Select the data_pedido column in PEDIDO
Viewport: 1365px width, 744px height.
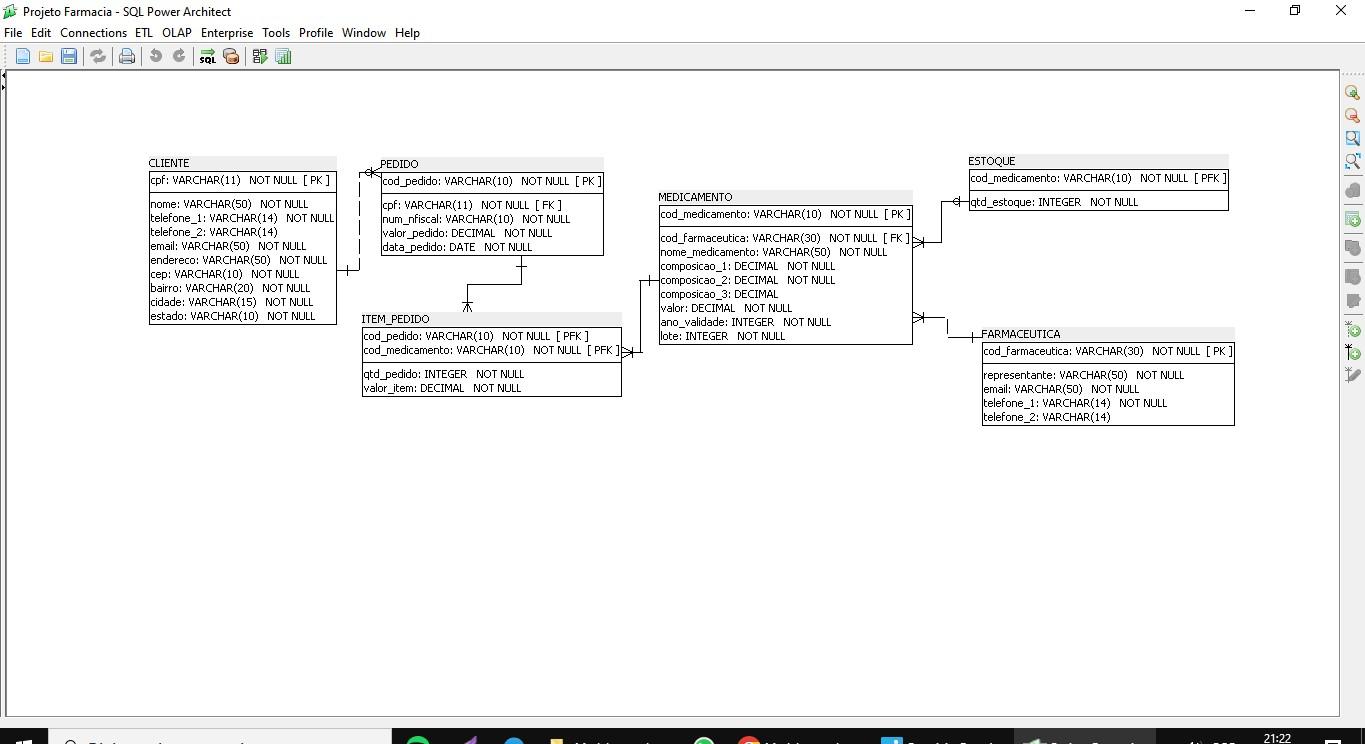(x=457, y=247)
